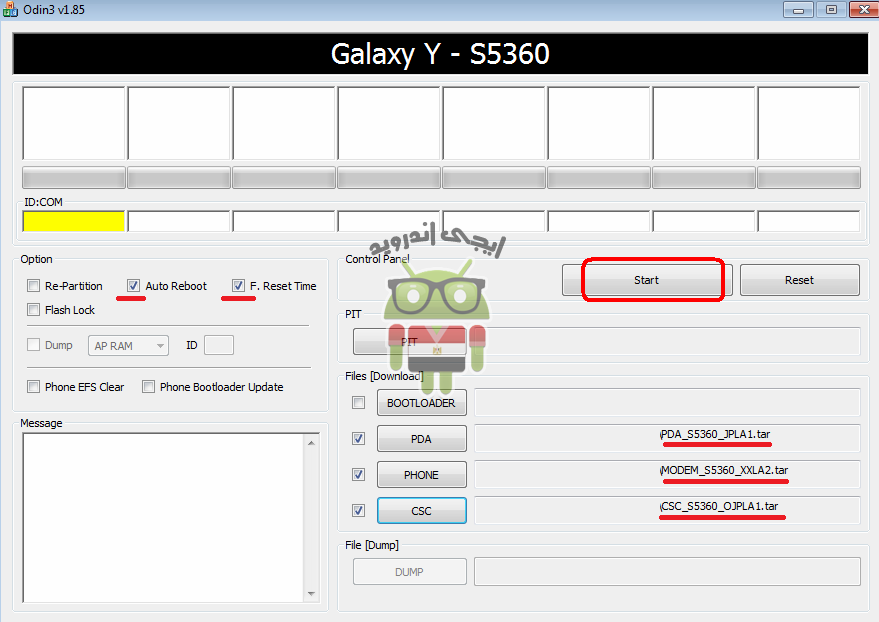
Task: Click the Message box scroll down arrow
Action: [x=312, y=593]
